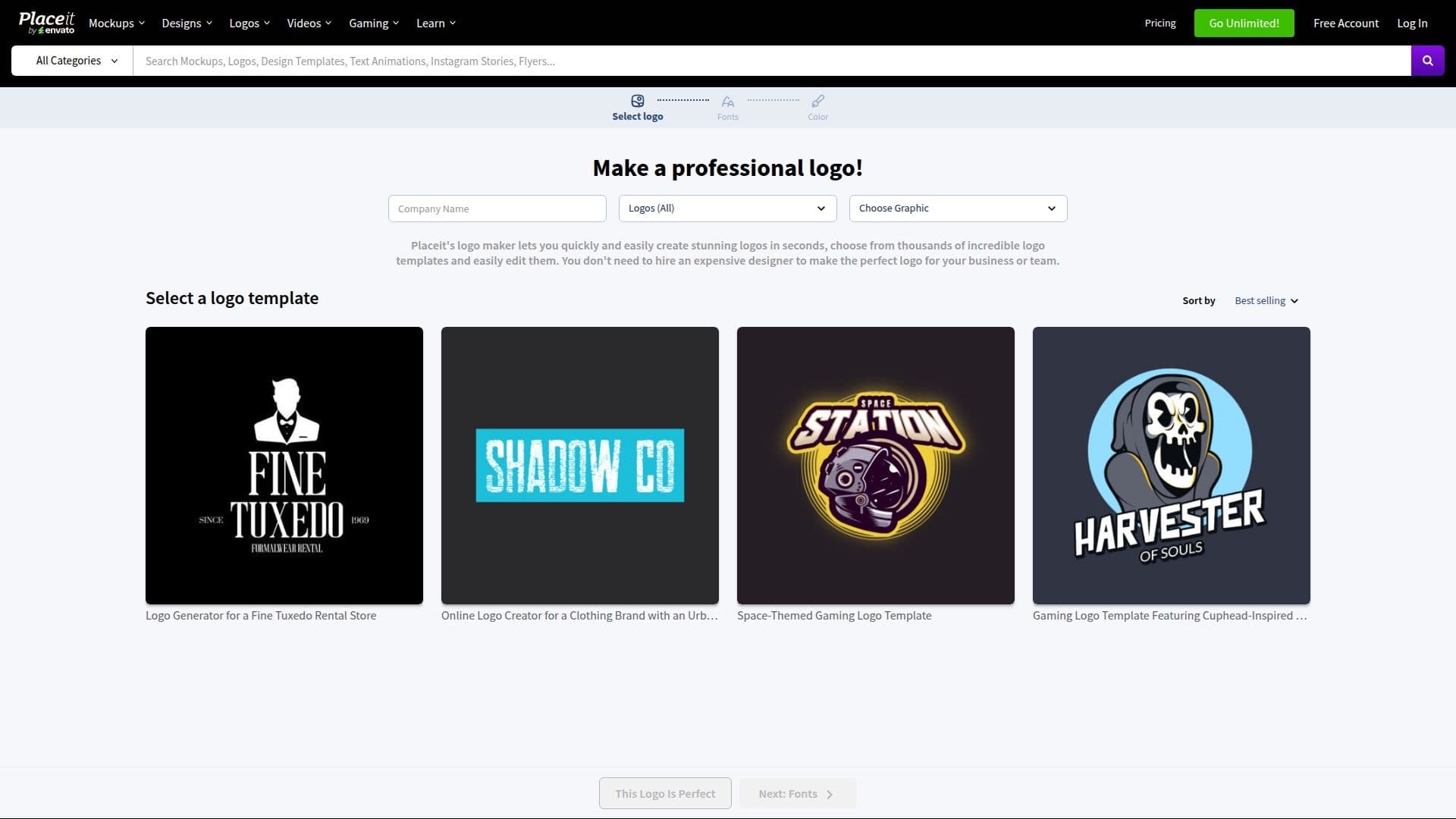Viewport: 1456px width, 819px height.
Task: Expand the Learn menu
Action: [436, 23]
